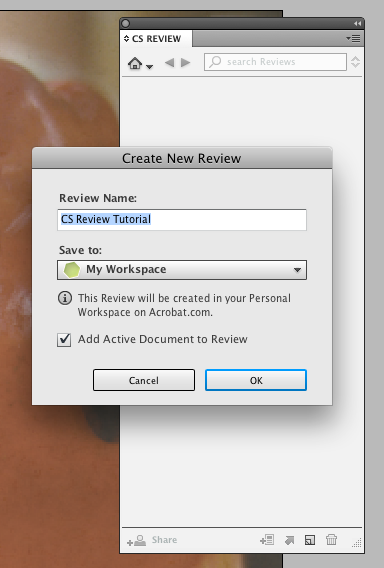Uncheck Add Active Document to Review
The width and height of the screenshot is (384, 568).
click(64, 340)
